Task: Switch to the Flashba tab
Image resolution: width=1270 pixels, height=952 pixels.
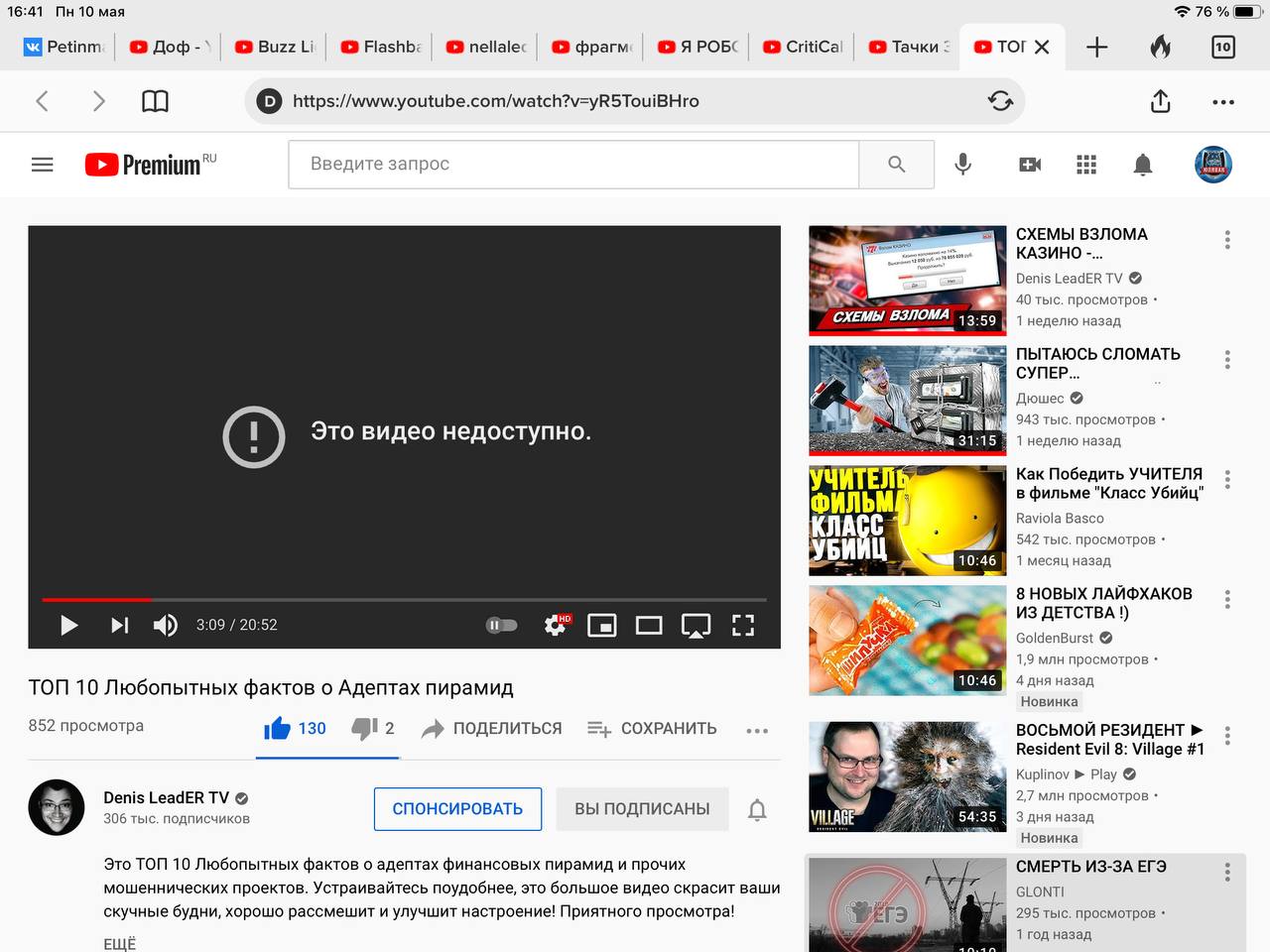Action: pyautogui.click(x=380, y=47)
